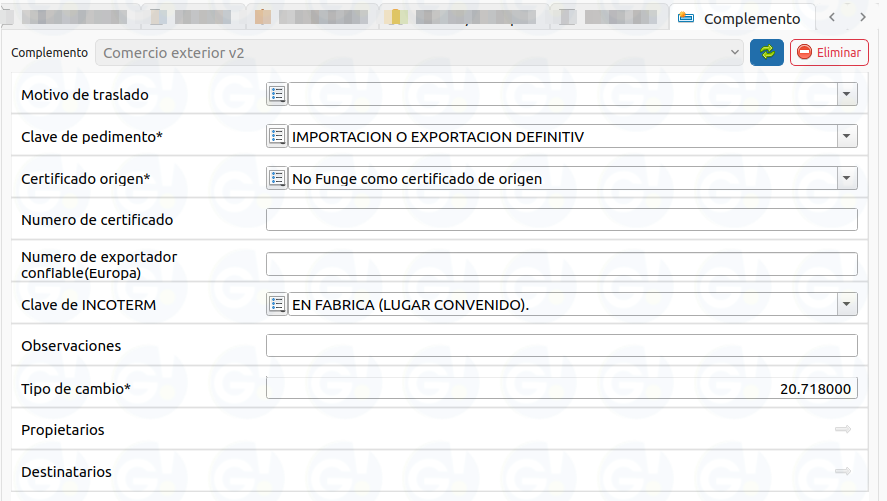Open the Comercio exterior v2 complemento dropdown

(419, 53)
